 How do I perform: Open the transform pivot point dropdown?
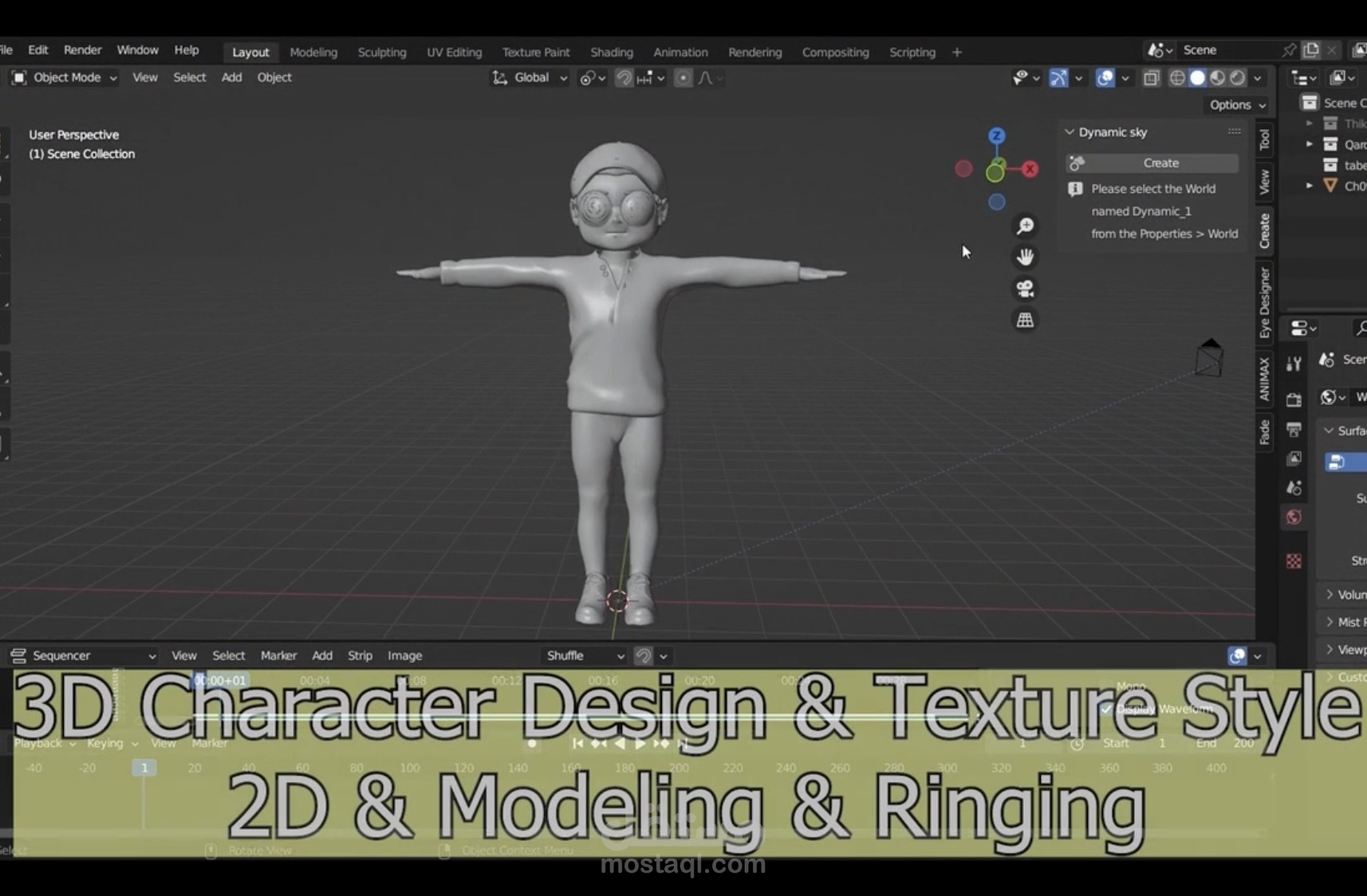[x=593, y=78]
